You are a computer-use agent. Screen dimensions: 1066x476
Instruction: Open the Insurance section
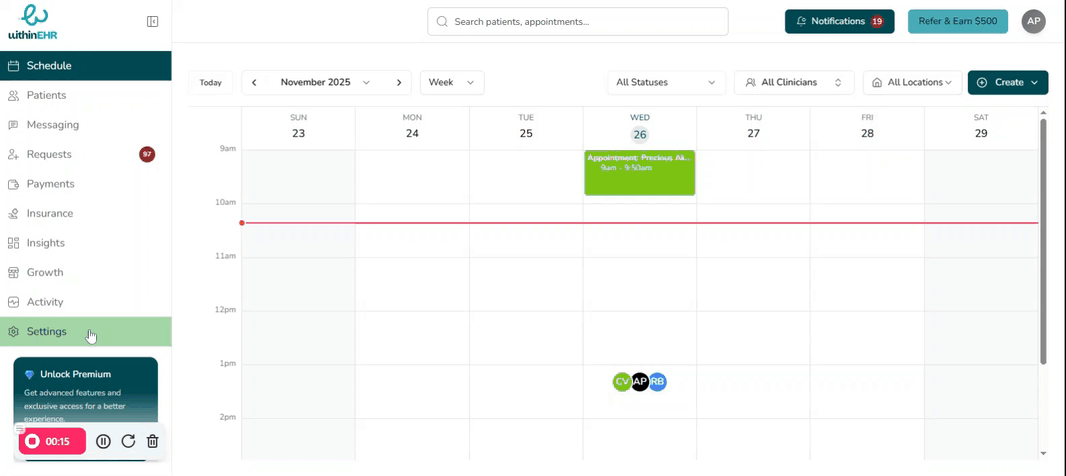(x=86, y=214)
